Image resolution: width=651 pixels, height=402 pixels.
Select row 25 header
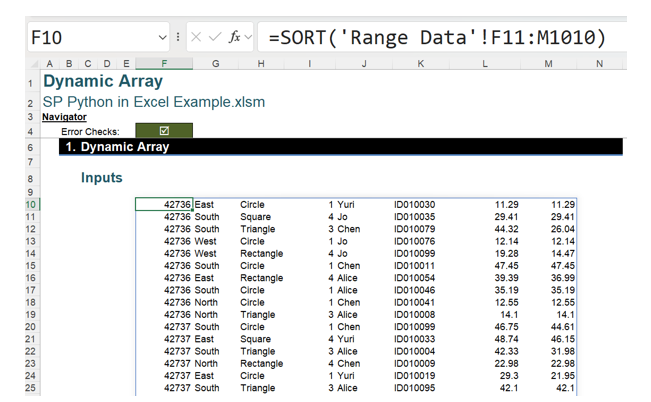coord(30,388)
